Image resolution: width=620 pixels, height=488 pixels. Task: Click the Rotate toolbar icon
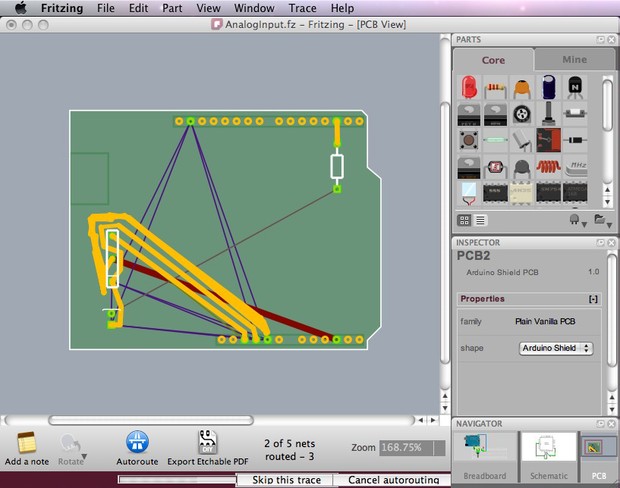pyautogui.click(x=69, y=443)
